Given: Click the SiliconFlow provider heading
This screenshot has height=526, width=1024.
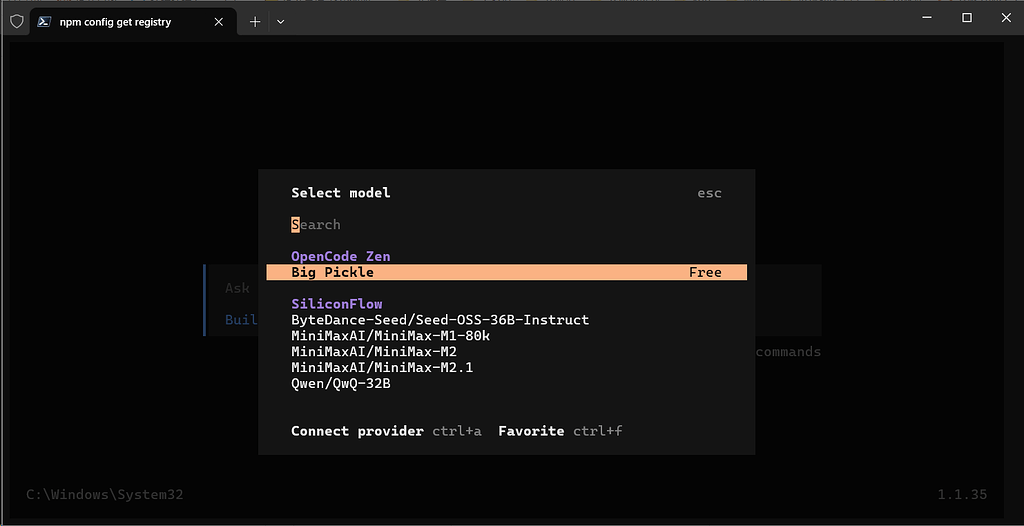Looking at the screenshot, I should pyautogui.click(x=337, y=304).
